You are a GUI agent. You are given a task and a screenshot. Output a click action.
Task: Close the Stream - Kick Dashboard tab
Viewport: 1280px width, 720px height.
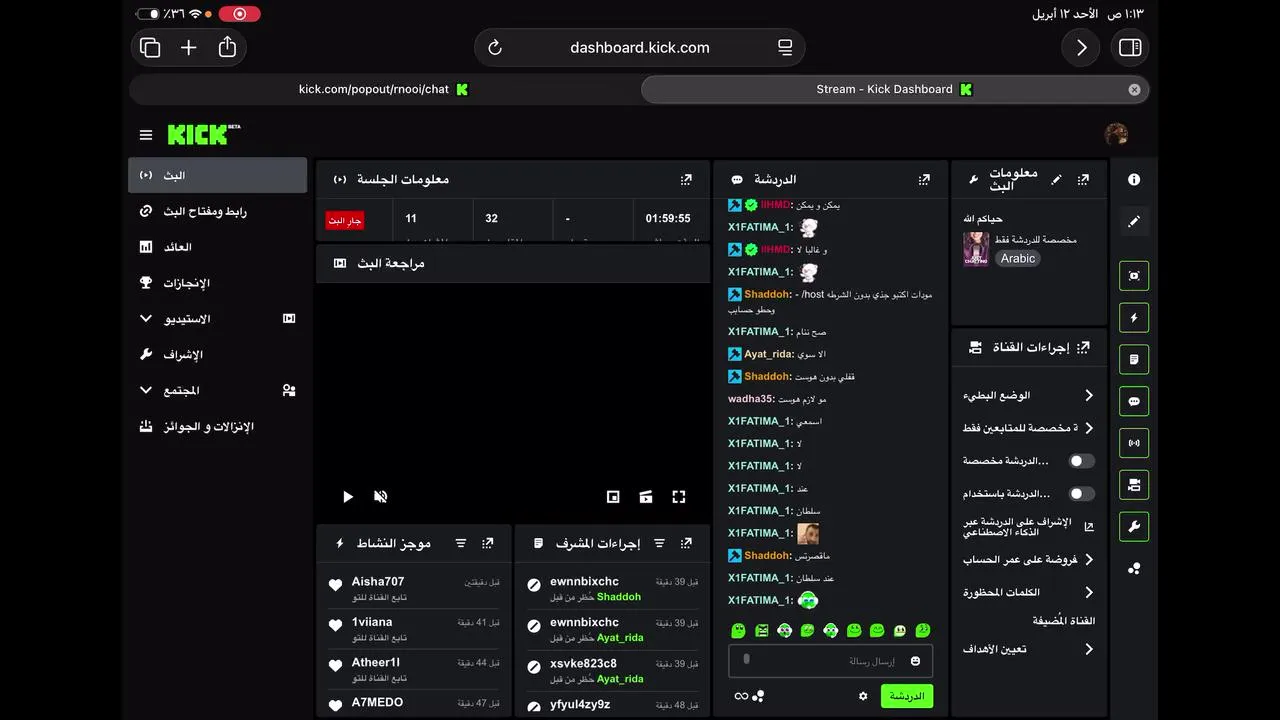(1134, 89)
